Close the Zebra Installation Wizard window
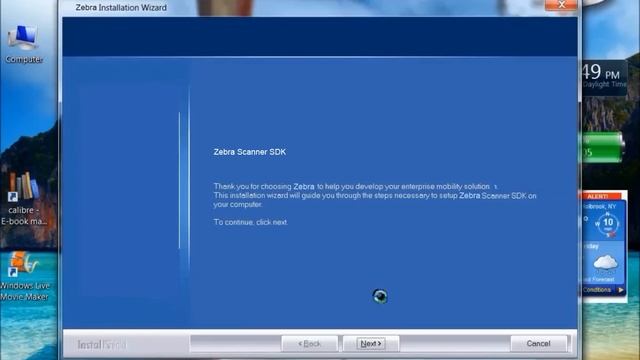Image resolution: width=640 pixels, height=360 pixels. [x=561, y=5]
